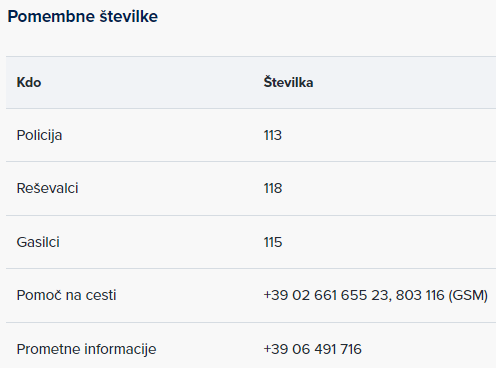This screenshot has width=496, height=368.
Task: Click the +39 prefix of the traffic info number
Action: [276, 349]
